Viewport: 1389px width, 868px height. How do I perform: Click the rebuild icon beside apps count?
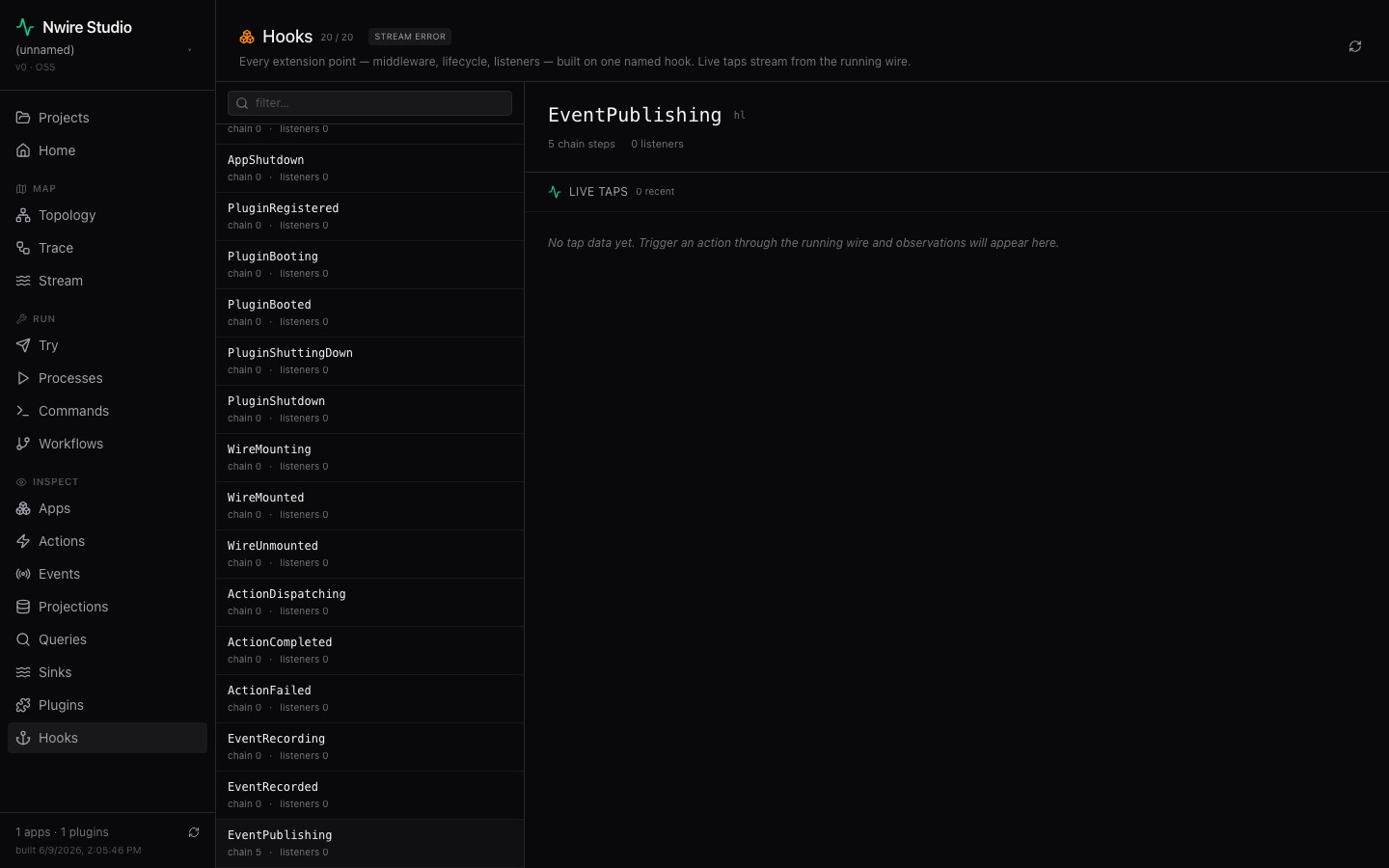coord(194,832)
